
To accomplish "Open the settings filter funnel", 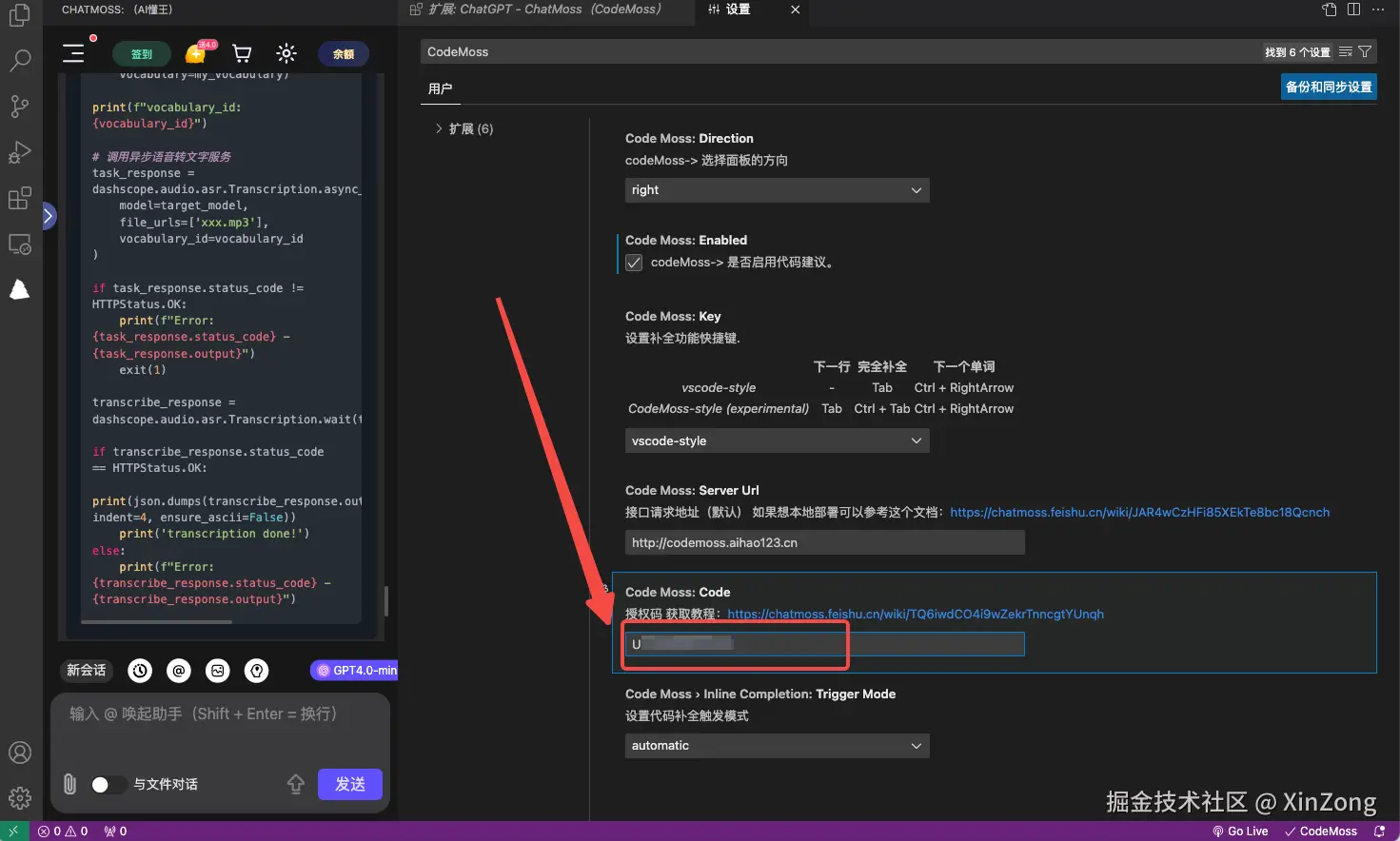I will click(x=1365, y=52).
